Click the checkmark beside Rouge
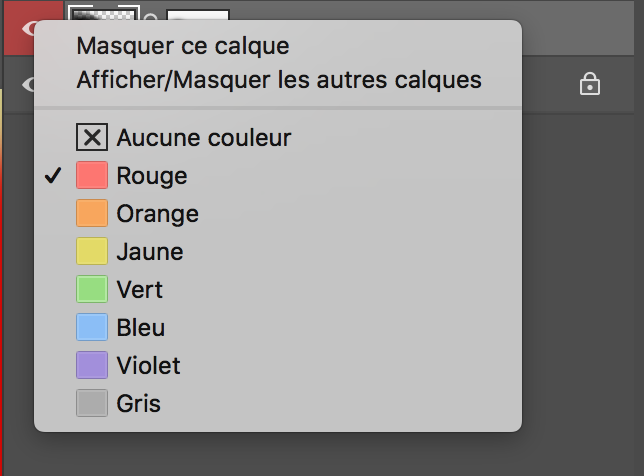Image resolution: width=644 pixels, height=476 pixels. (54, 176)
